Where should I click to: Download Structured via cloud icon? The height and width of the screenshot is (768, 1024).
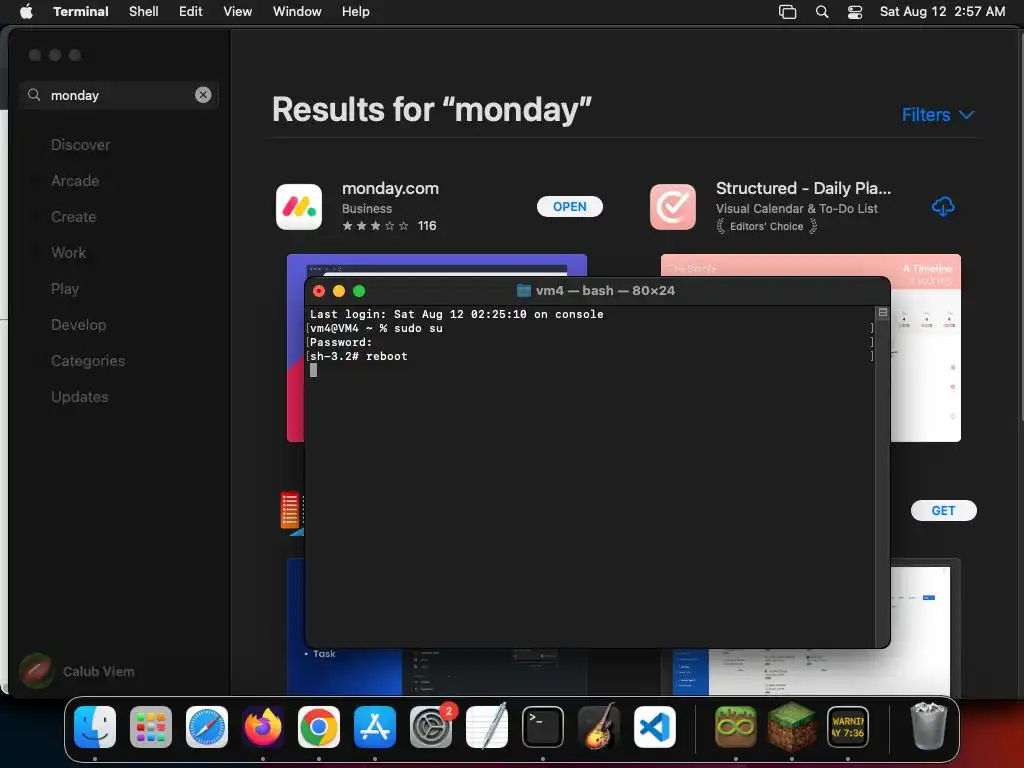pyautogui.click(x=943, y=207)
